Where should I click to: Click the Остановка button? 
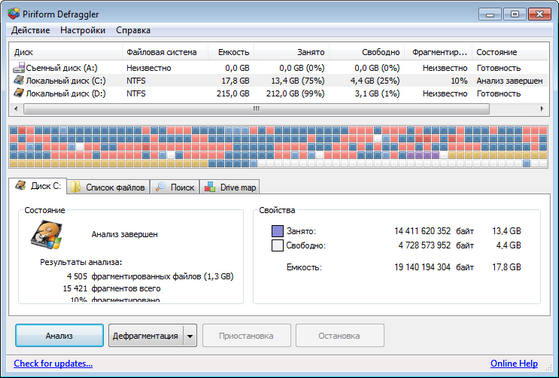[340, 336]
